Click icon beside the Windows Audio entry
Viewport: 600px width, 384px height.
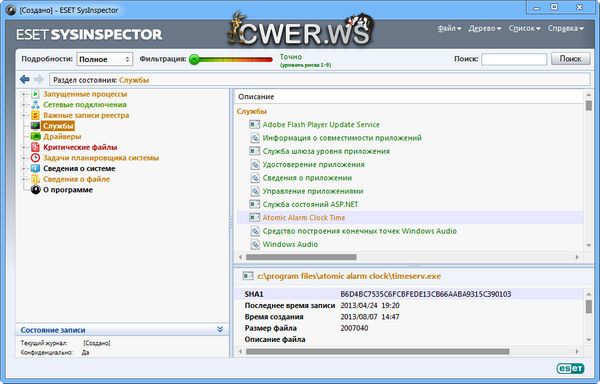tap(254, 244)
